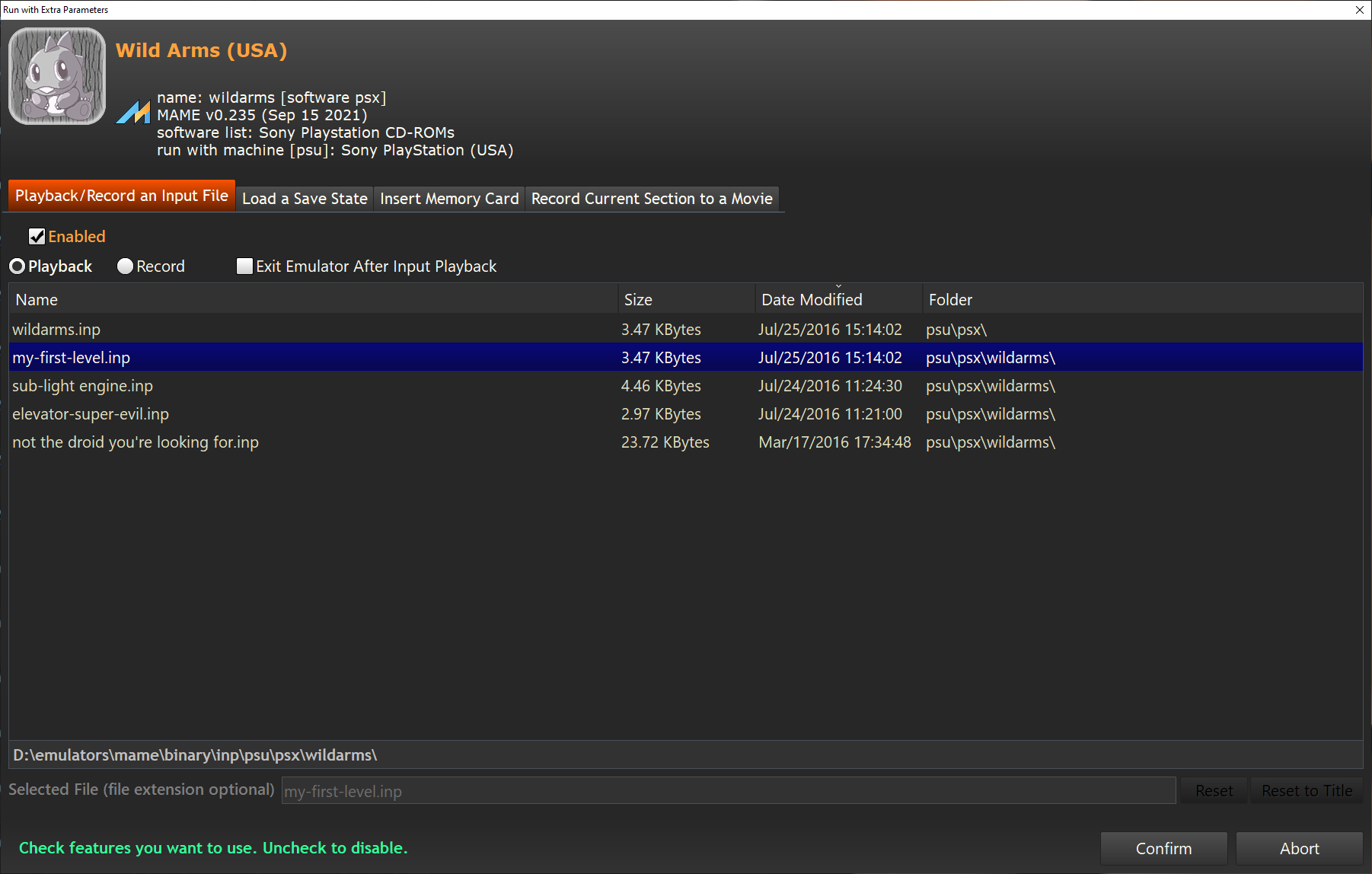This screenshot has width=1372, height=874.
Task: Open Record Current Section to a Movie tab
Action: point(652,199)
